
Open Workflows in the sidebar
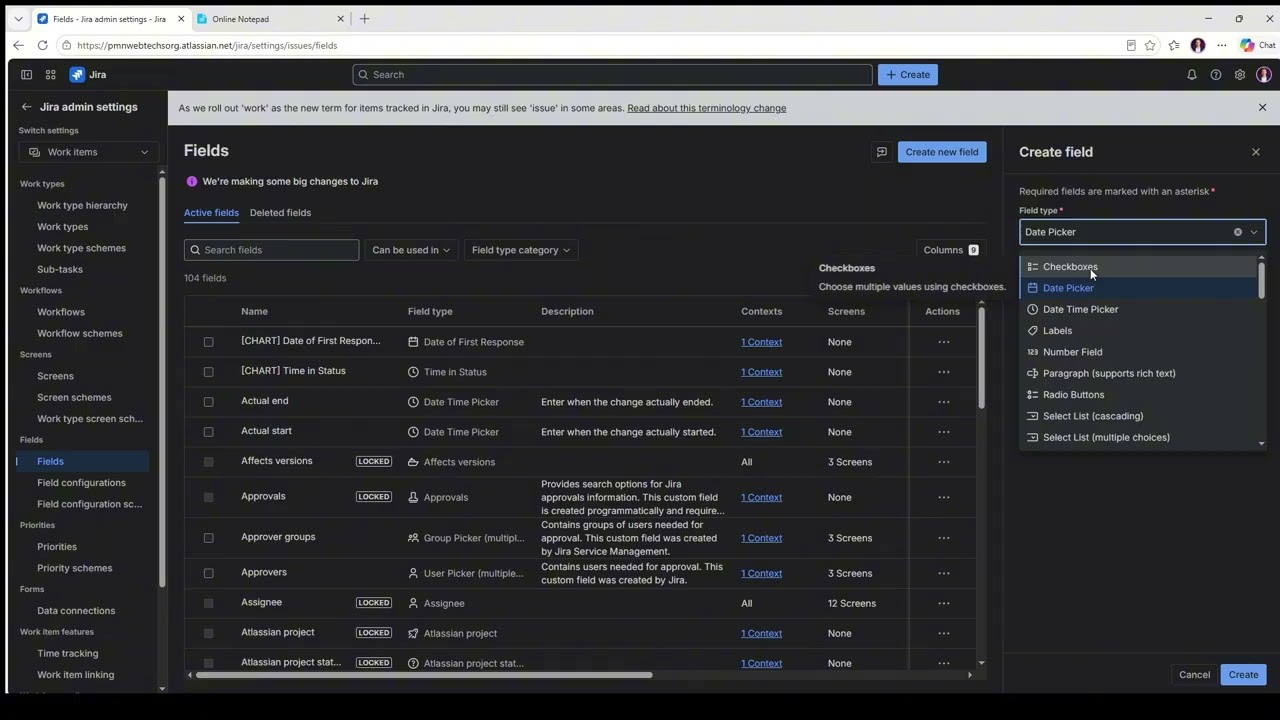tap(61, 312)
